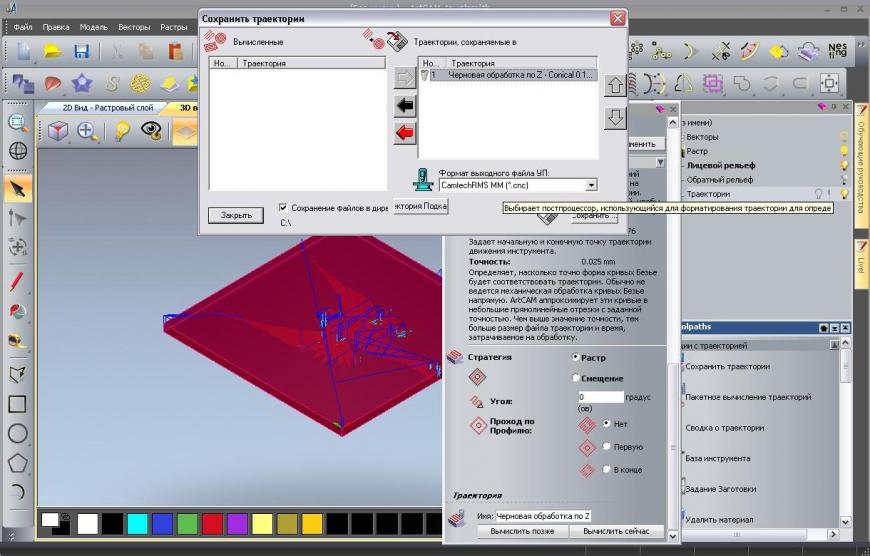The width and height of the screenshot is (870, 556).
Task: Move toolpath down with the down arrow
Action: [x=615, y=118]
